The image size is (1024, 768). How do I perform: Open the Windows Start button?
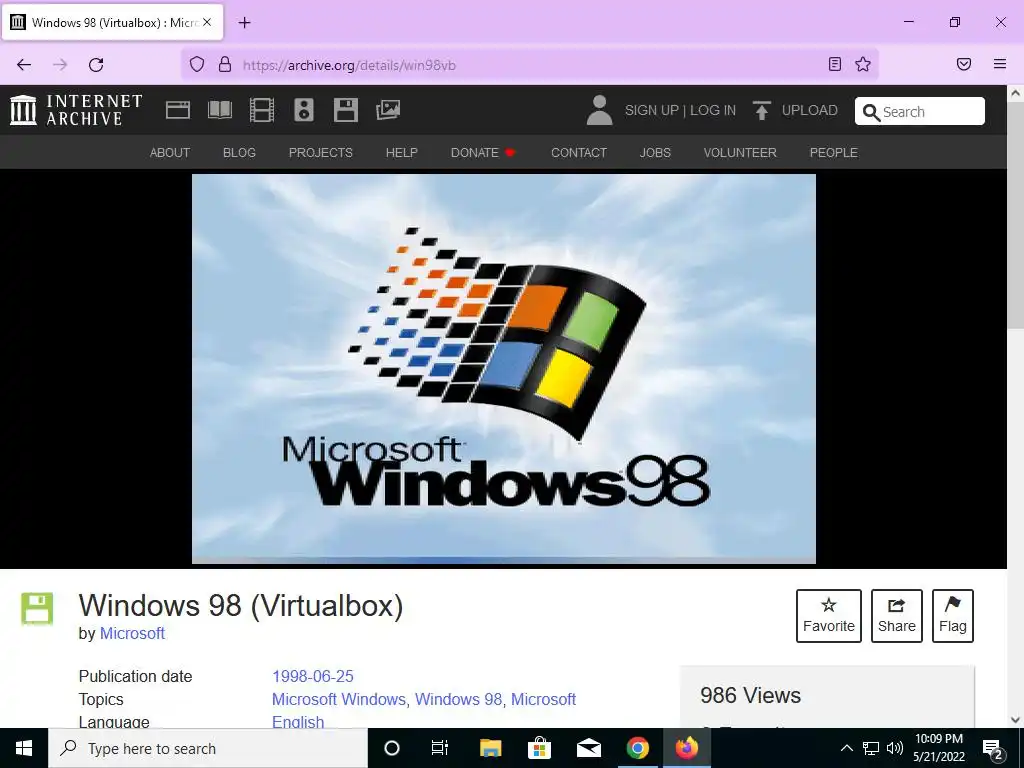pyautogui.click(x=24, y=748)
